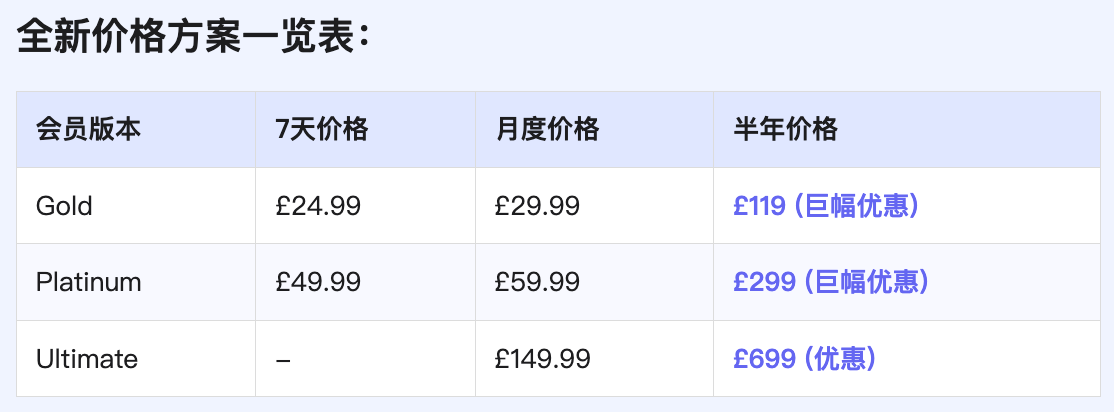Screen dimensions: 1114x412
Task: Click the £119 half-year Gold price link
Action: coord(826,206)
